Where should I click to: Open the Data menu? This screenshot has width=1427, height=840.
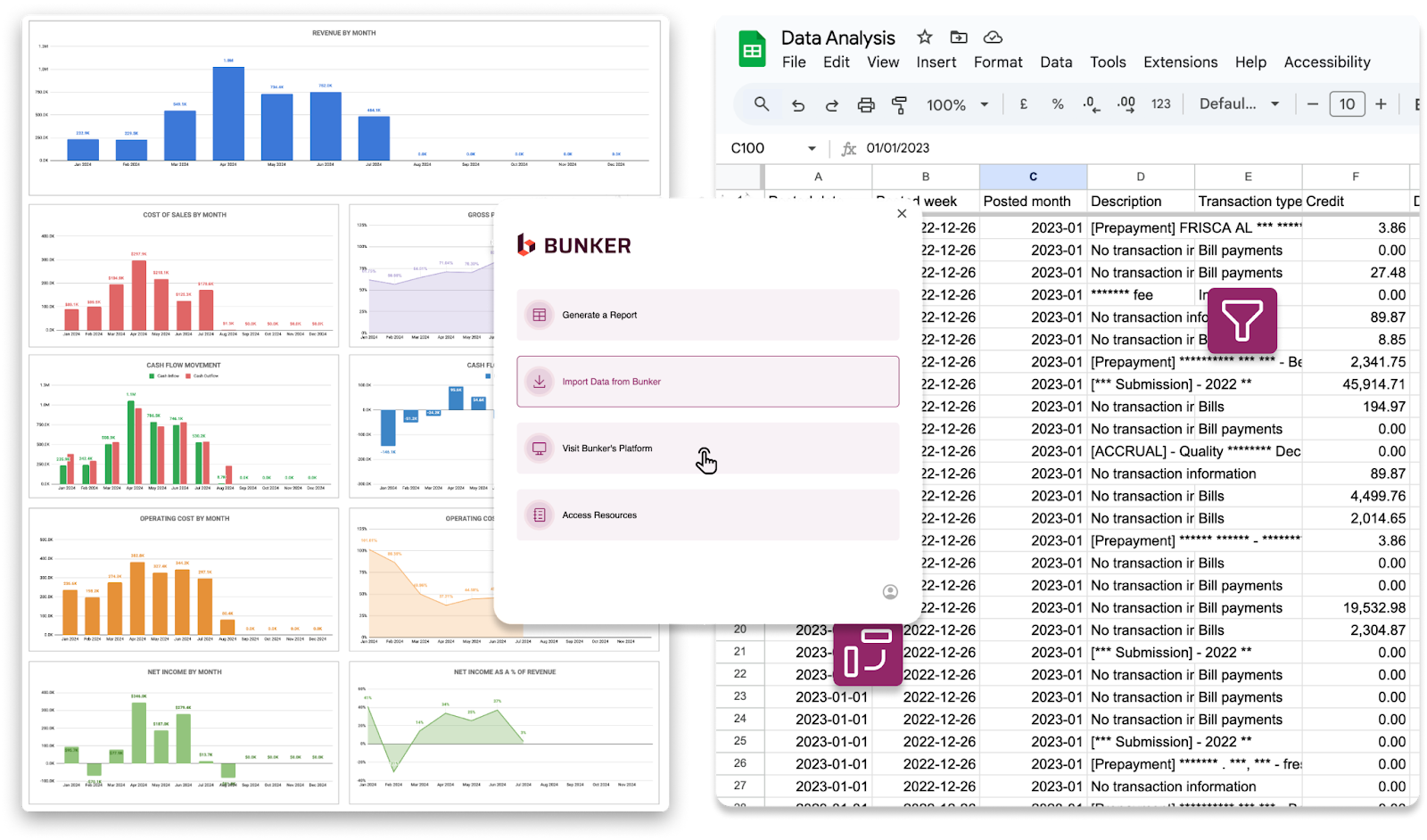[x=1056, y=62]
